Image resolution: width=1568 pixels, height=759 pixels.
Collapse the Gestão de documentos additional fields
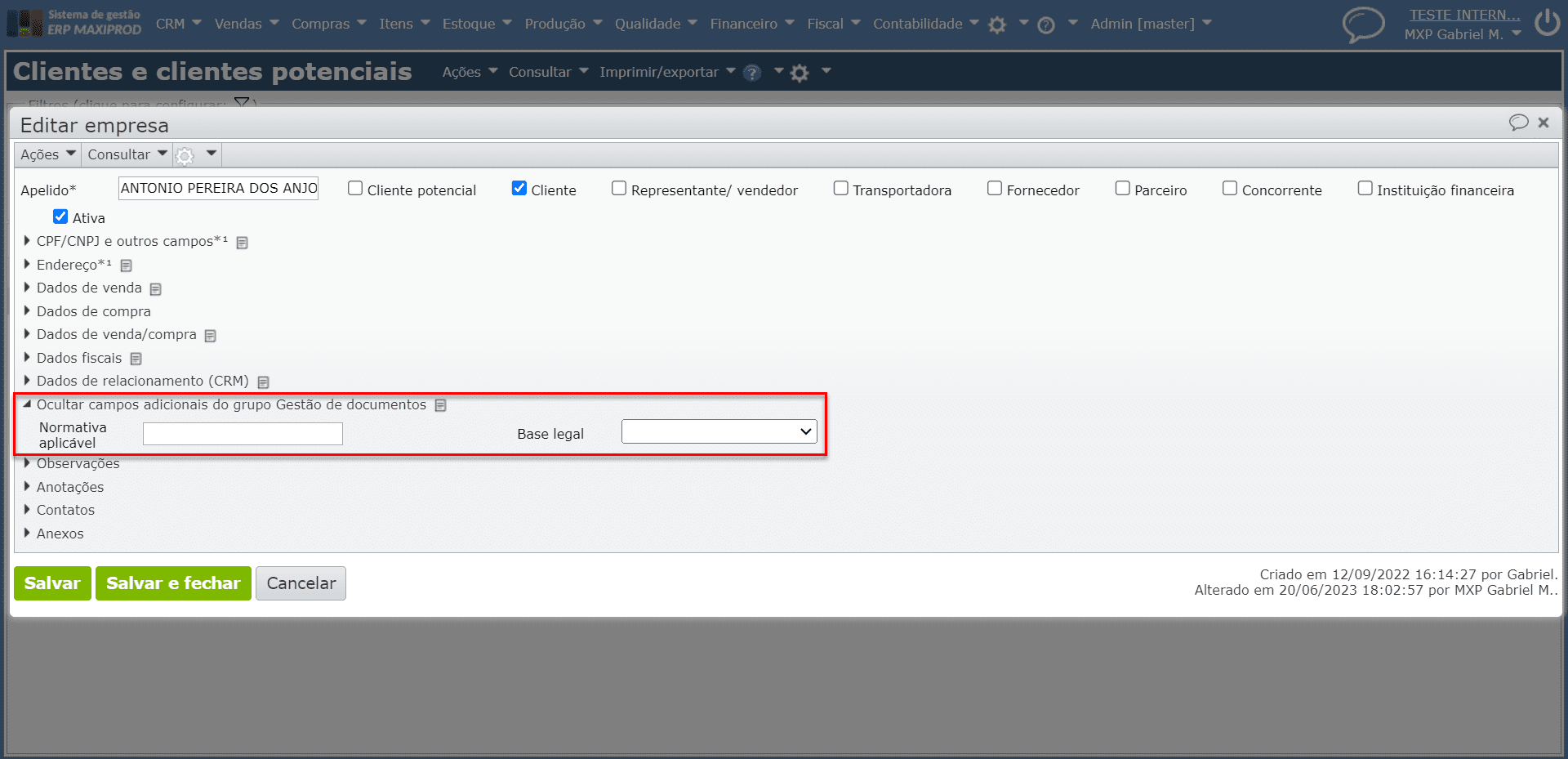tap(225, 404)
